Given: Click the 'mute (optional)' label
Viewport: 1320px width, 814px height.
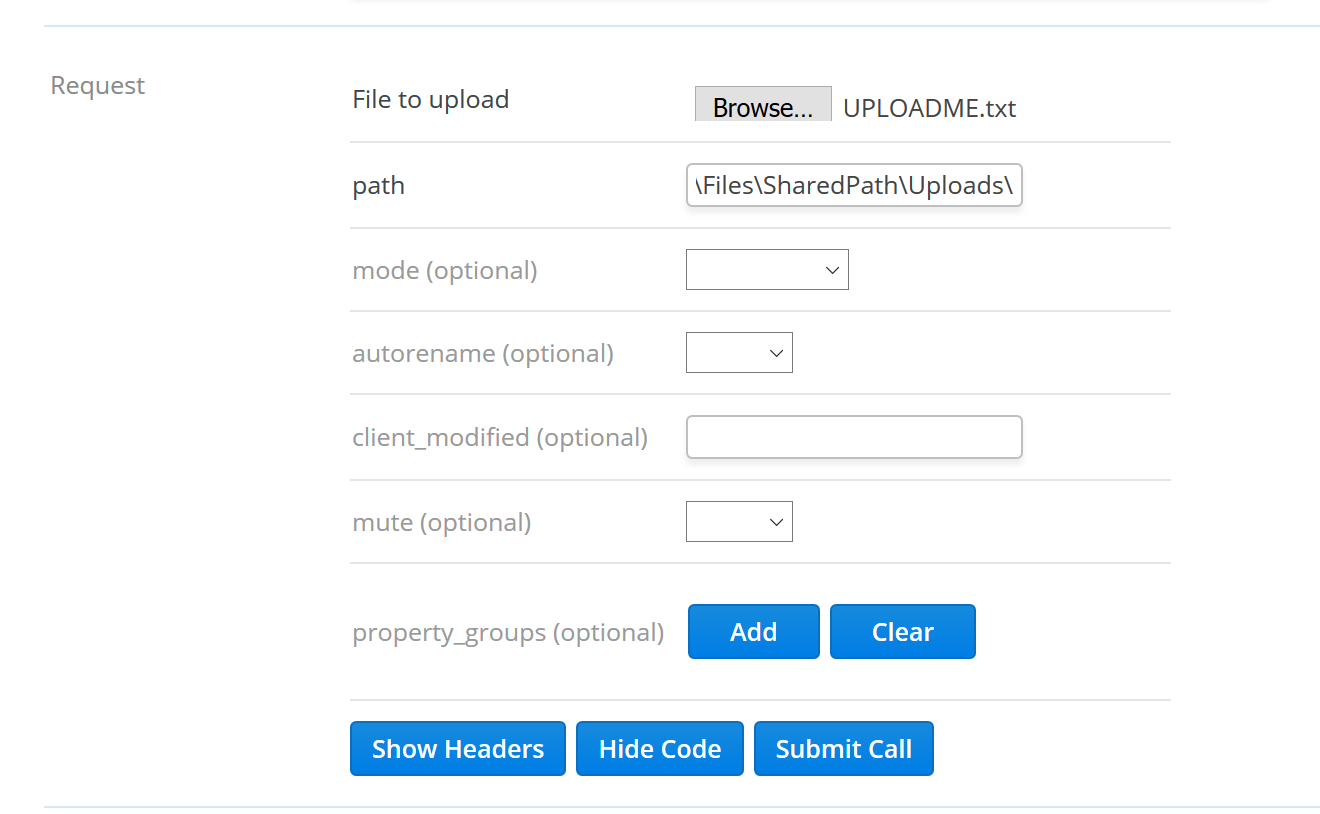Looking at the screenshot, I should pyautogui.click(x=442, y=522).
